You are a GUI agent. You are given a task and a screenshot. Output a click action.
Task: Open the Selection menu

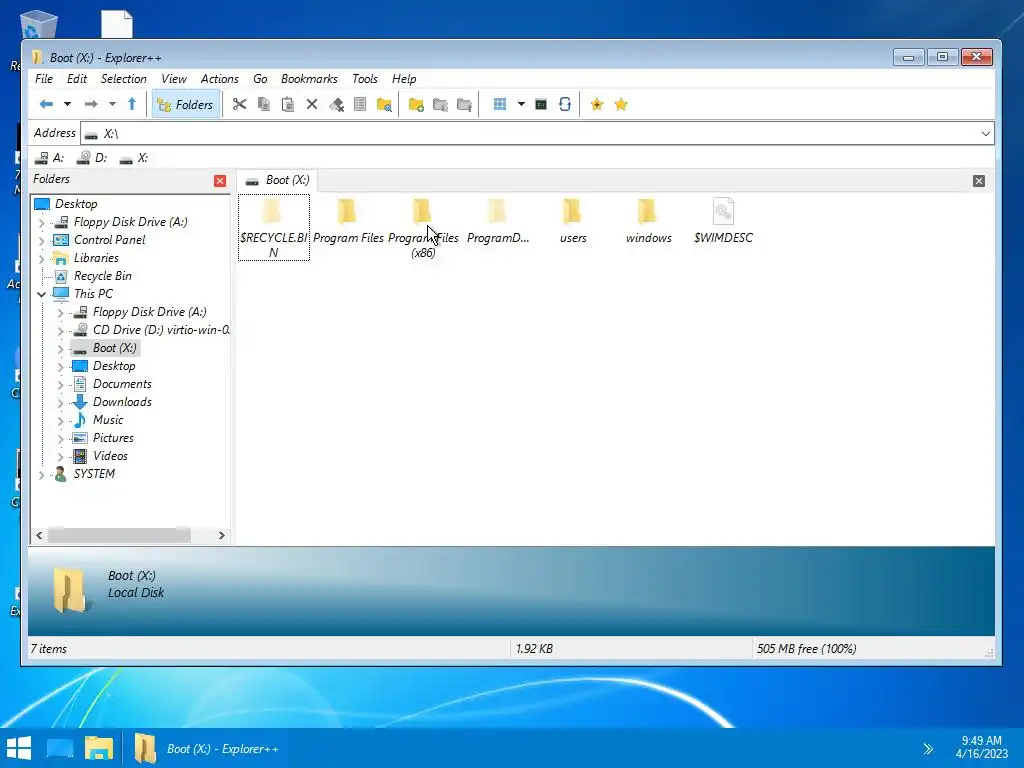tap(123, 79)
